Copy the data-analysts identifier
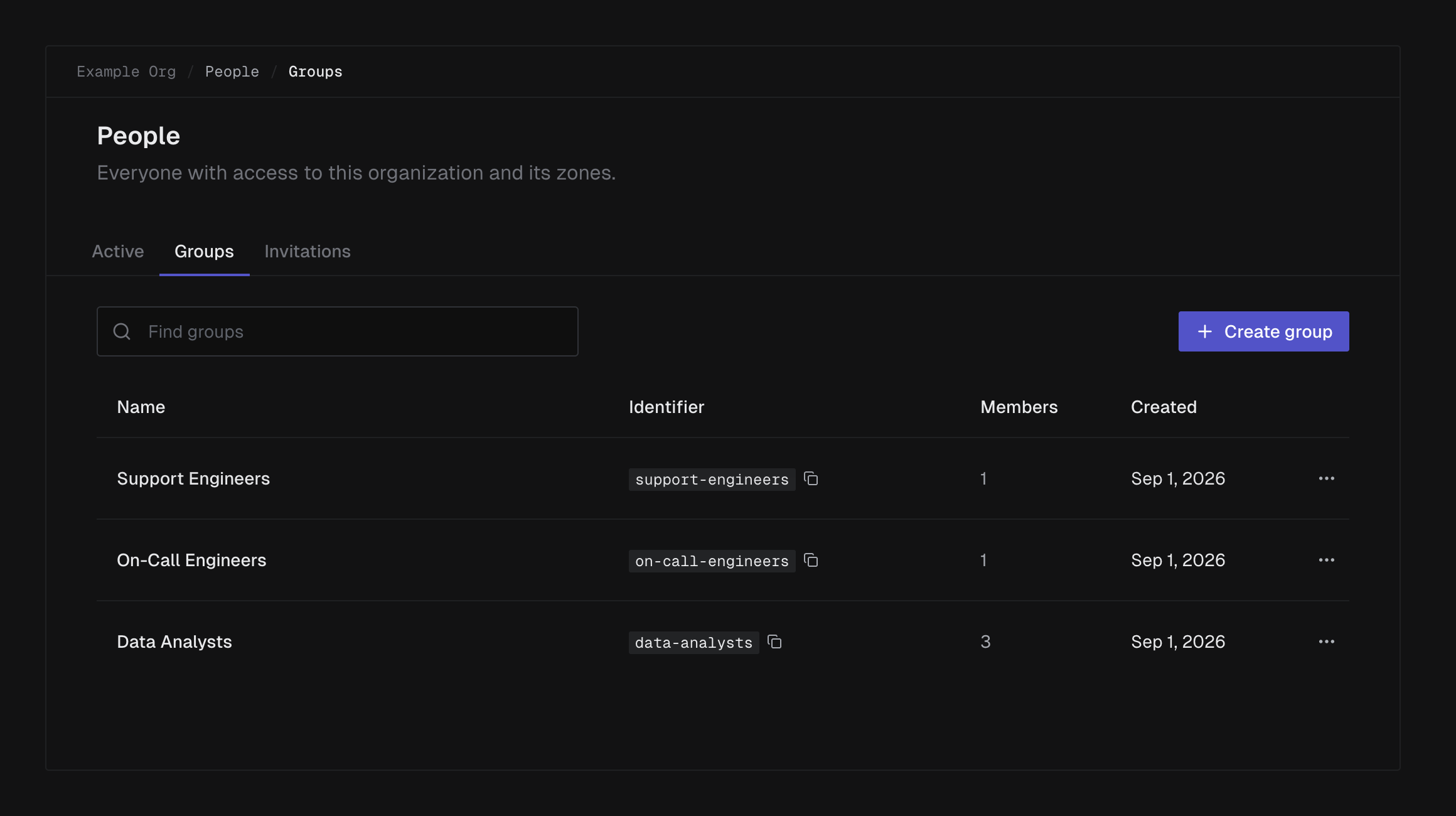1456x816 pixels. point(774,642)
